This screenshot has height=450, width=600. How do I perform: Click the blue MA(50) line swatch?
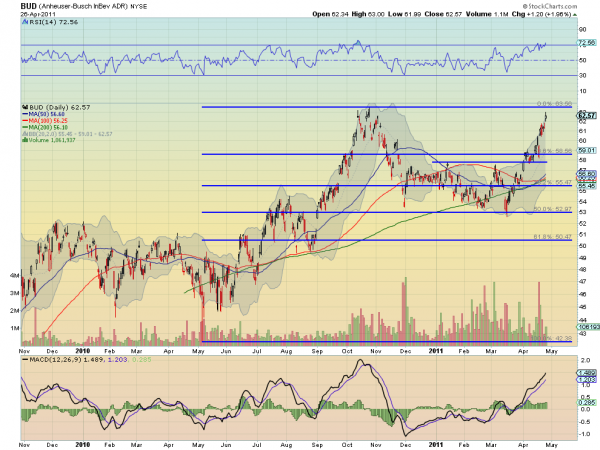point(25,114)
